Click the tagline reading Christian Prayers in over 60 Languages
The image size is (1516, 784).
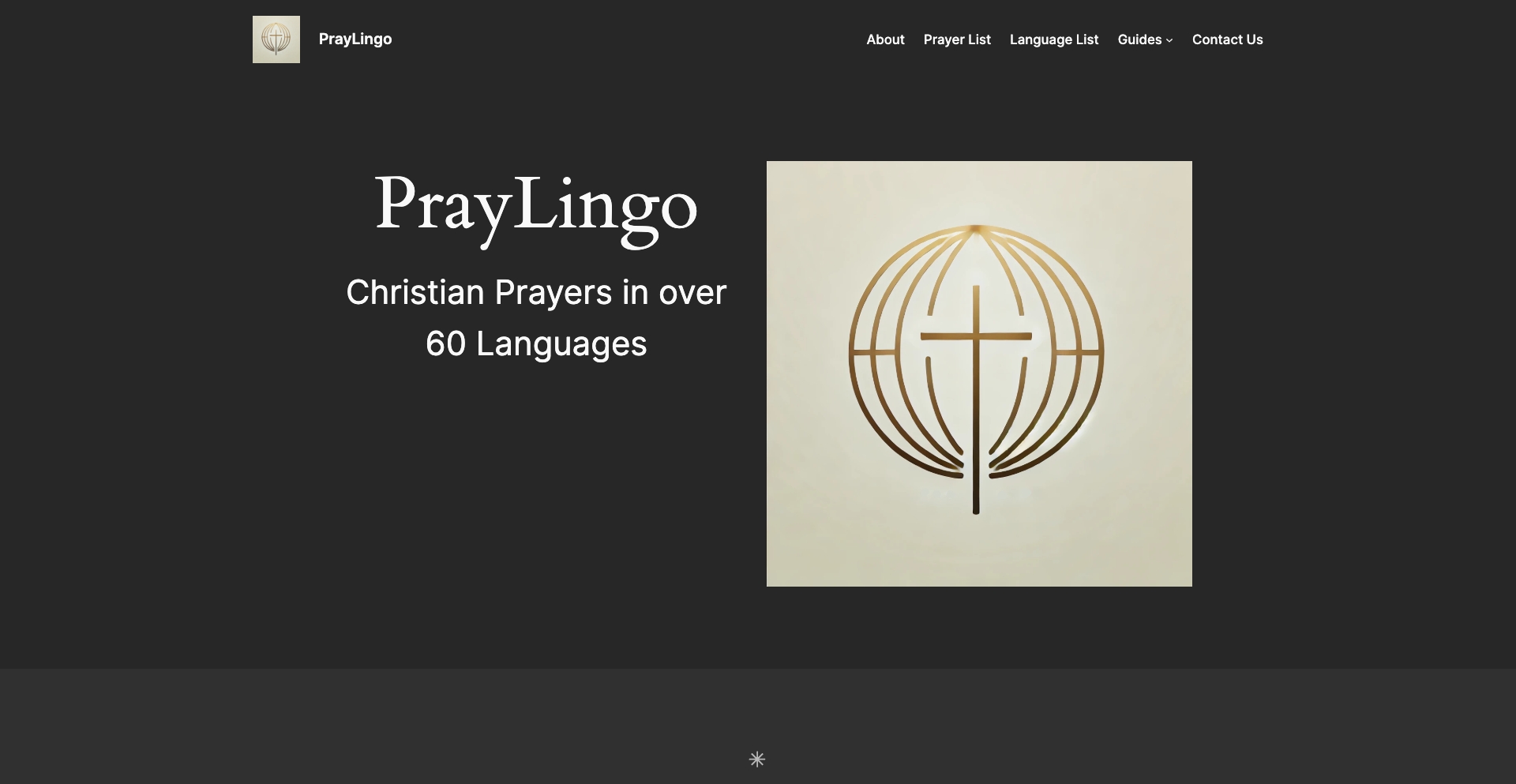536,316
